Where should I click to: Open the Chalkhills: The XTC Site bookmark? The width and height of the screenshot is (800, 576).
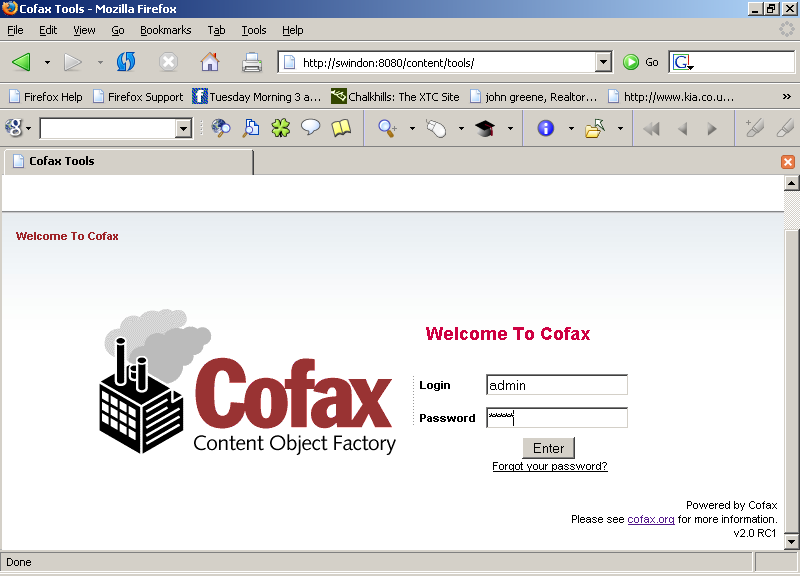click(395, 96)
